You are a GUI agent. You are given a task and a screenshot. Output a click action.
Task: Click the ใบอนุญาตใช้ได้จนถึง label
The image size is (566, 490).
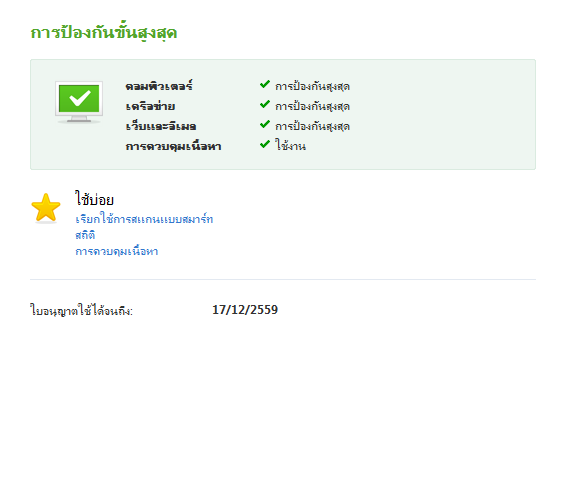[x=81, y=310]
